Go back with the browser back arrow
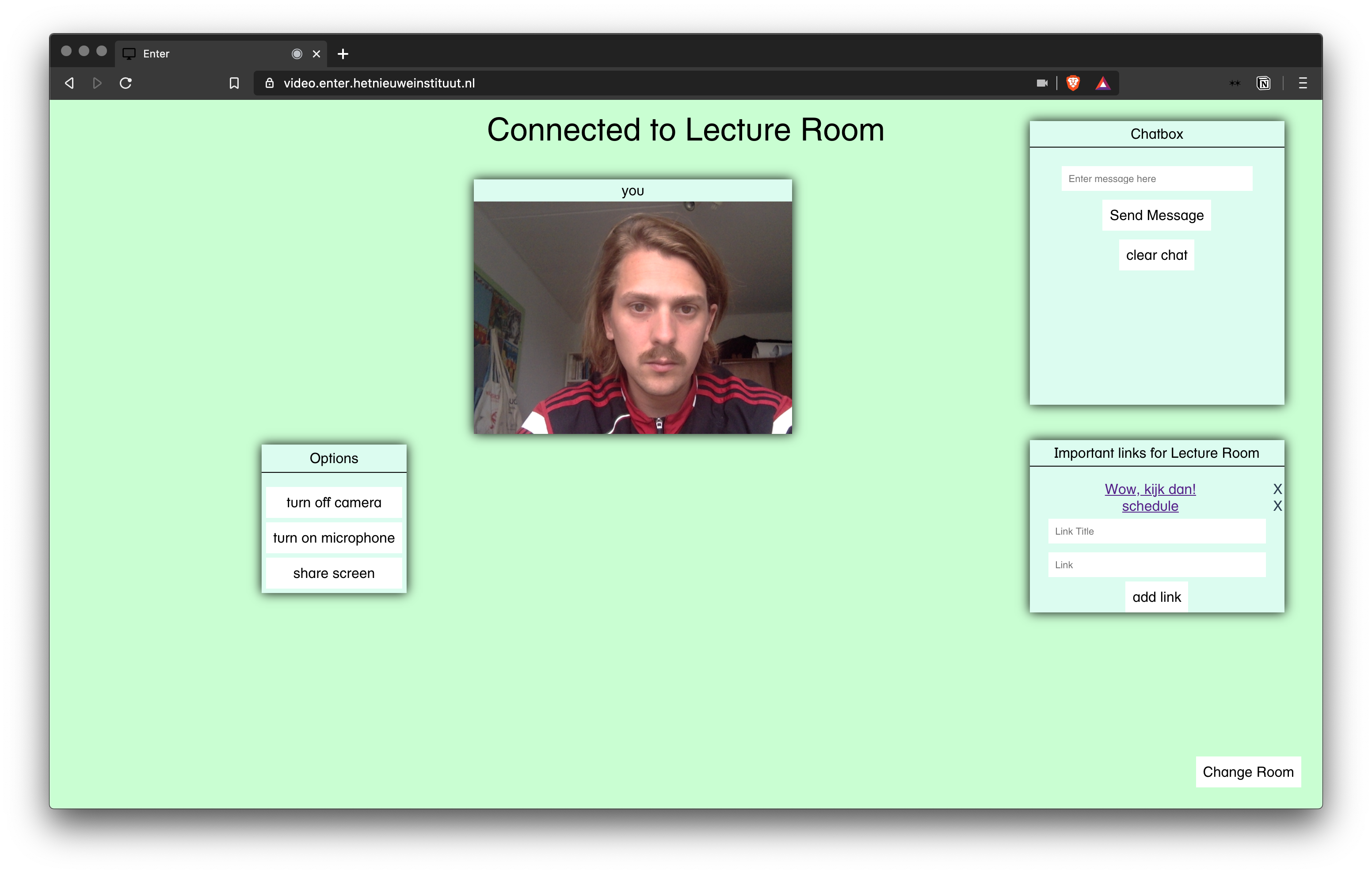This screenshot has width=1372, height=874. [x=69, y=83]
